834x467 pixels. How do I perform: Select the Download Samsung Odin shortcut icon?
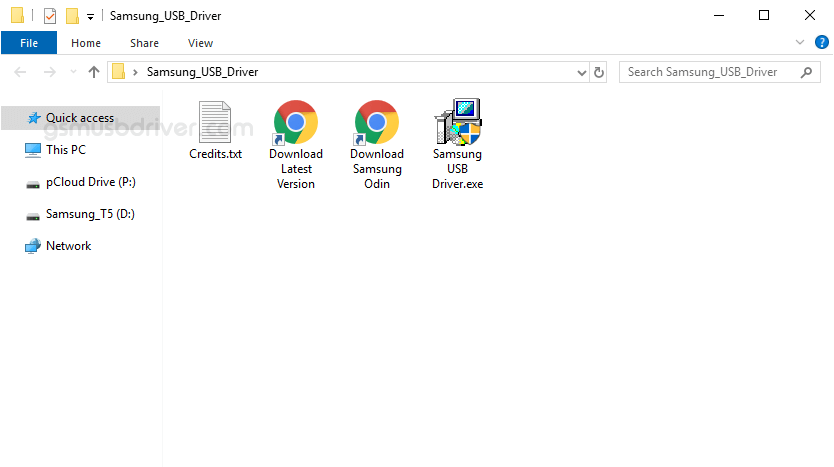[x=377, y=122]
